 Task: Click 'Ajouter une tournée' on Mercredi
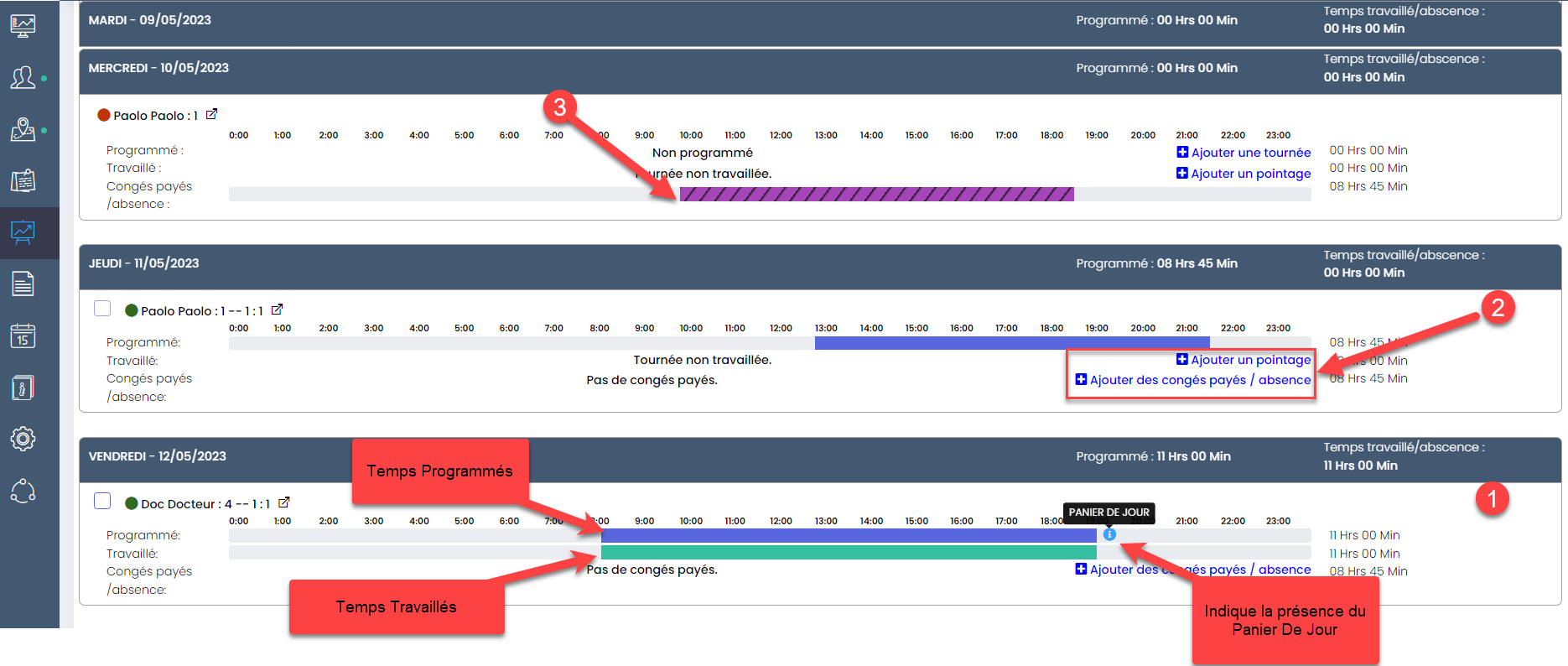coord(1243,153)
